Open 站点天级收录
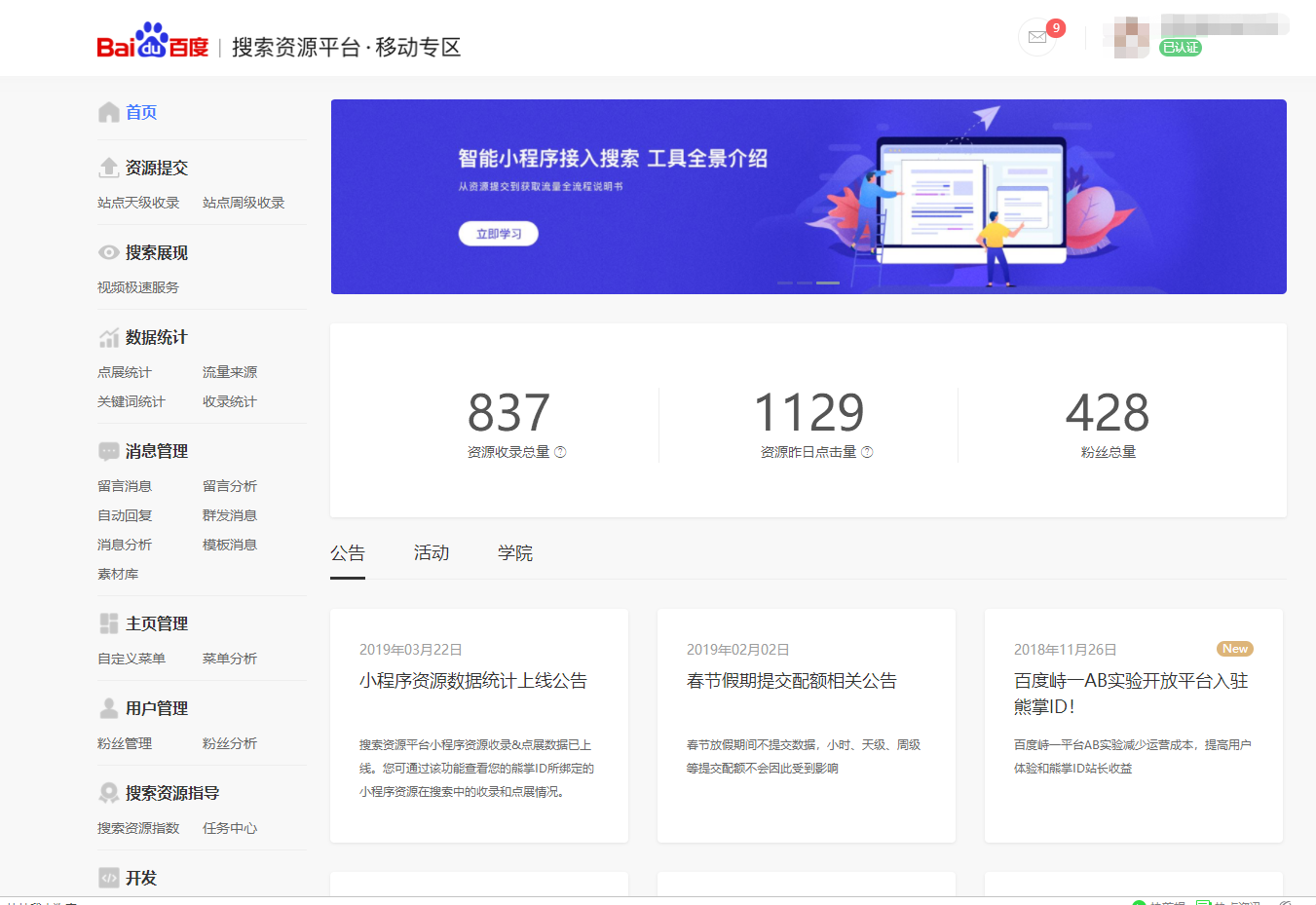The height and width of the screenshot is (905, 1316). [138, 203]
